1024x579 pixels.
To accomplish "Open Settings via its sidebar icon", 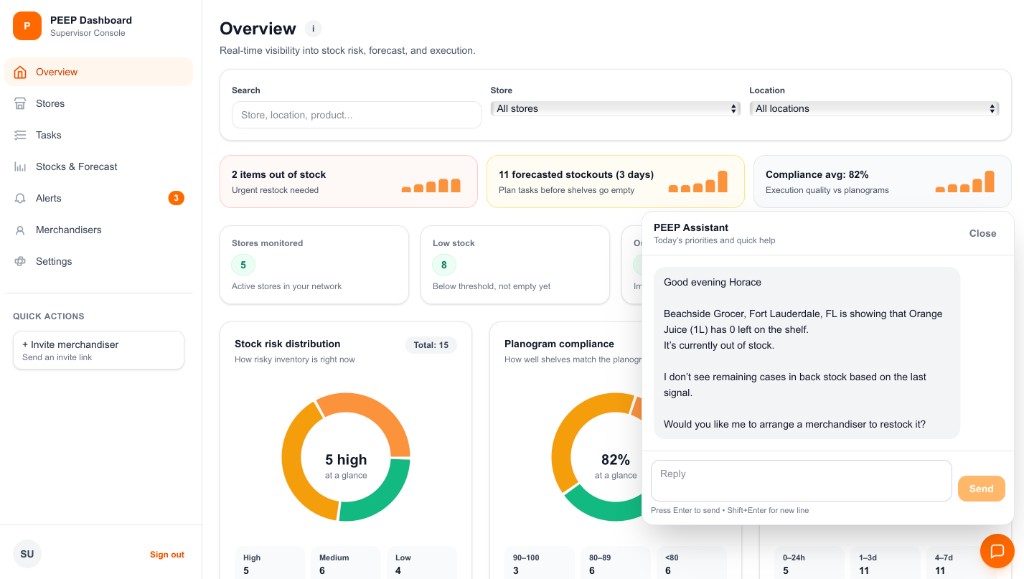I will click(x=20, y=262).
